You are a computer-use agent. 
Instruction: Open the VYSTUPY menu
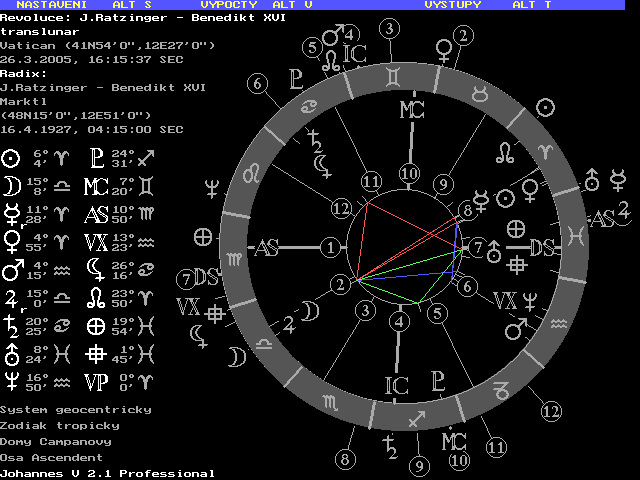453,5
